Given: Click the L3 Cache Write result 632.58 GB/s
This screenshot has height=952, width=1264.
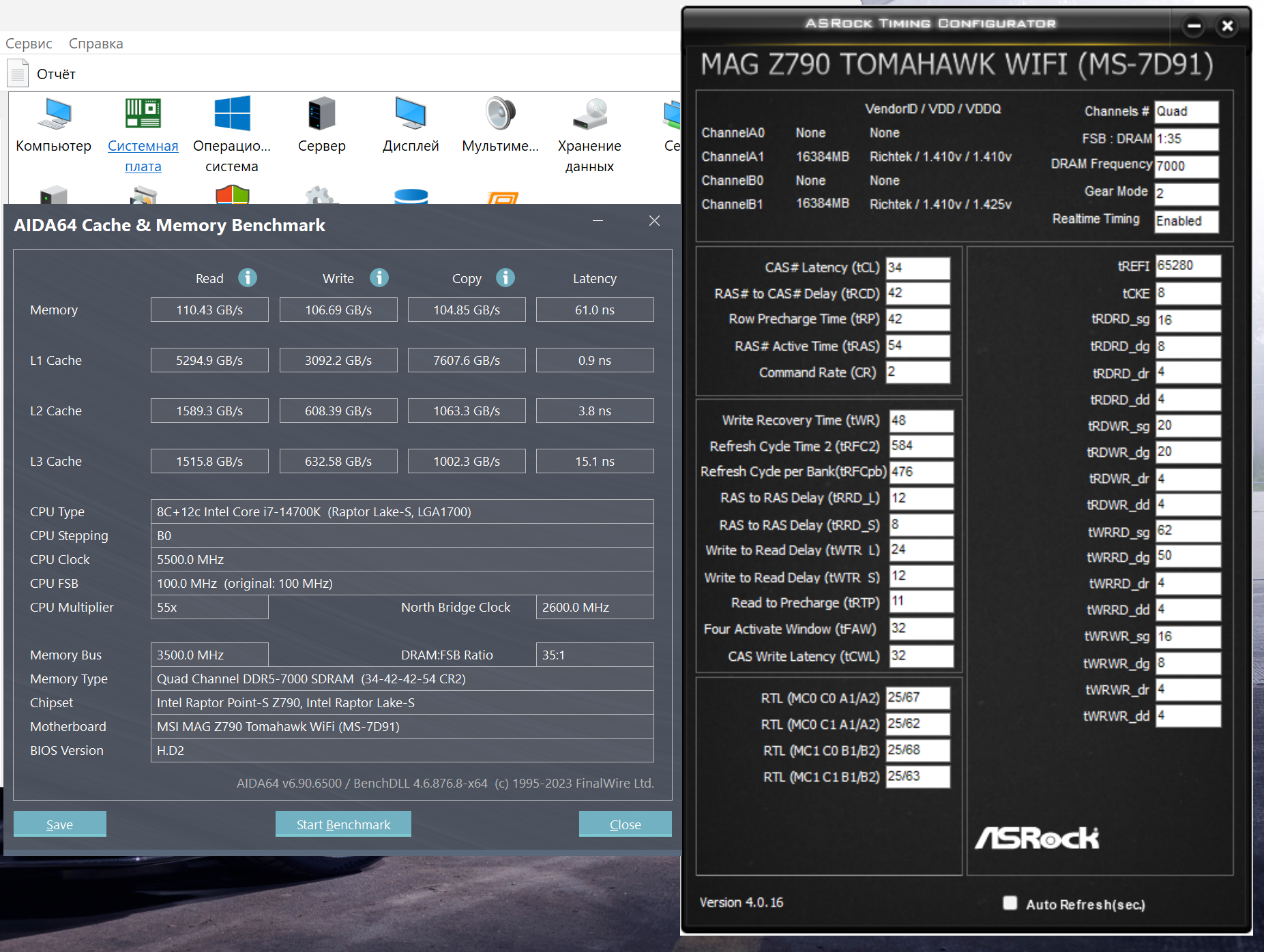Looking at the screenshot, I should point(338,461).
